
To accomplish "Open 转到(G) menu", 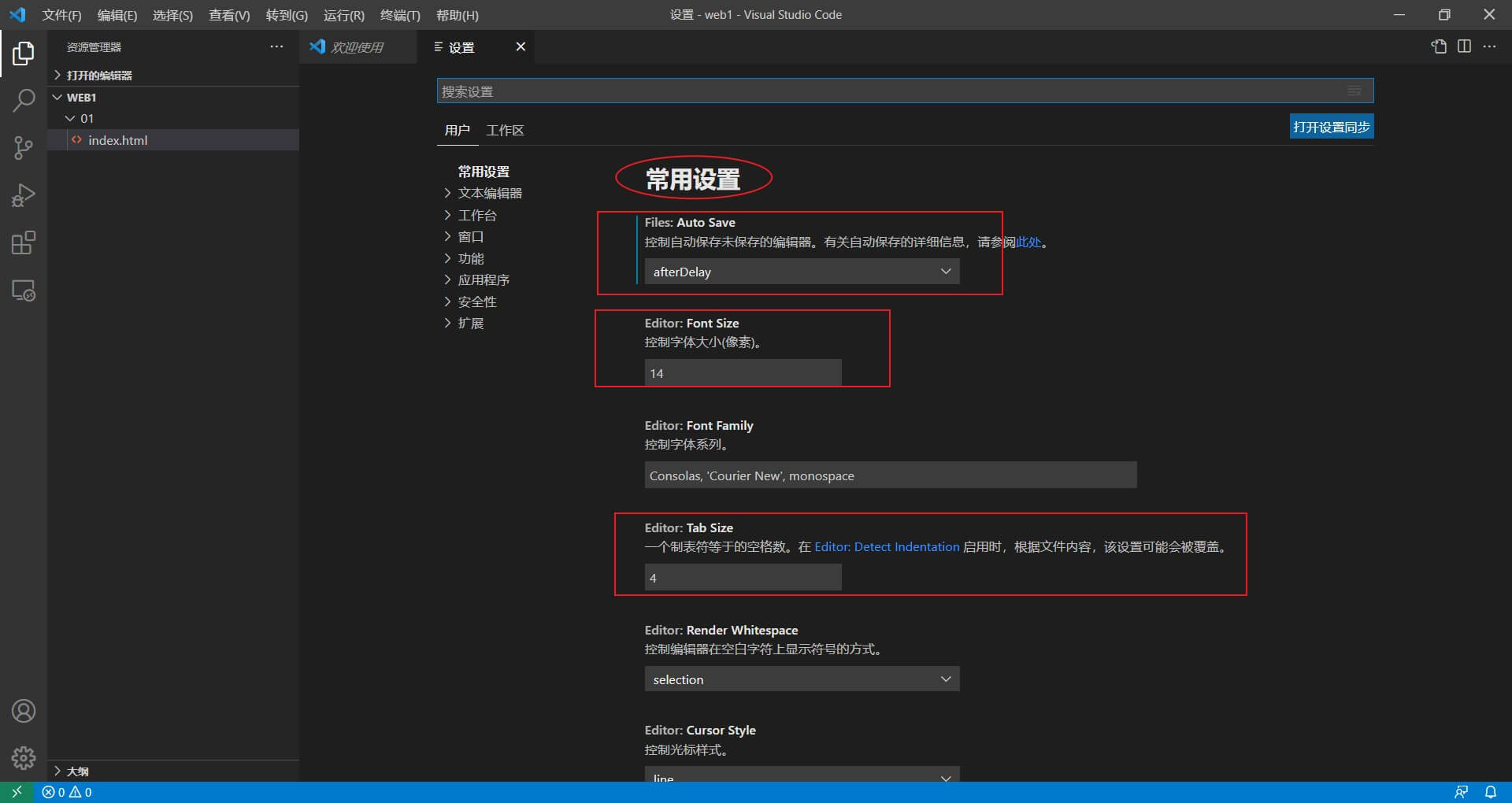I will click(x=287, y=15).
